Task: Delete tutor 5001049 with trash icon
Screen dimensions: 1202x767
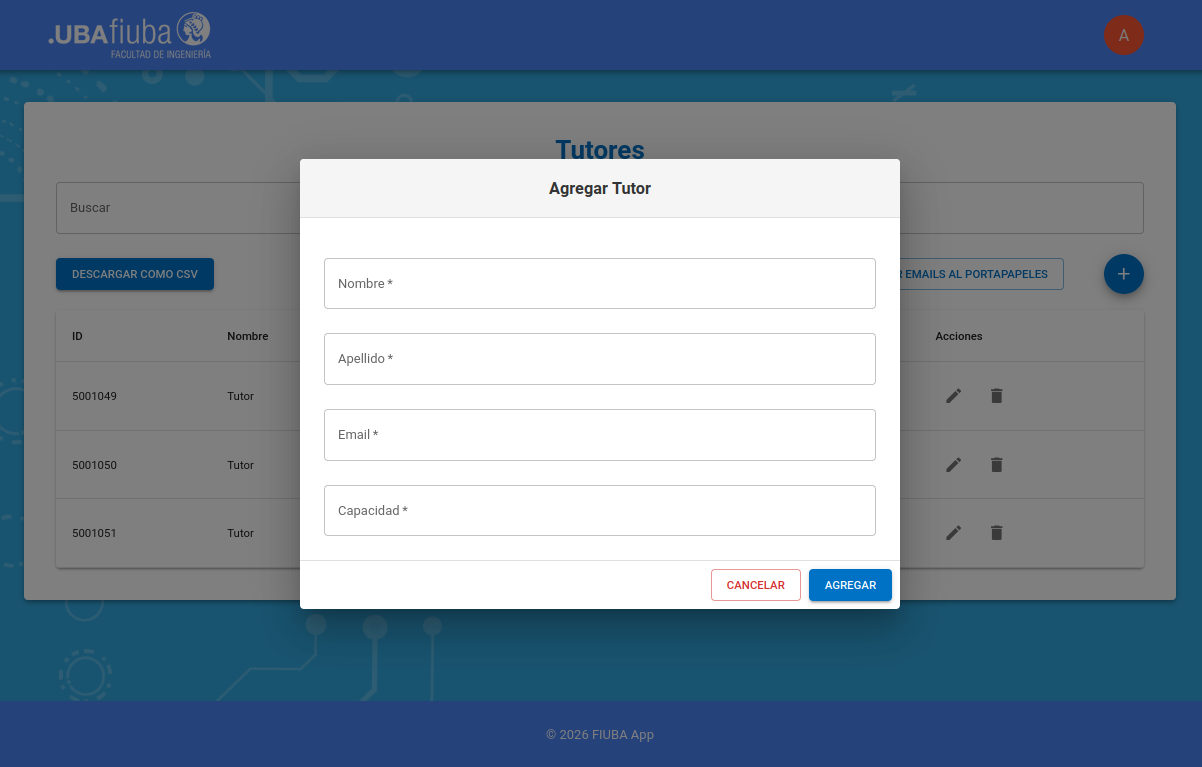Action: (x=996, y=396)
